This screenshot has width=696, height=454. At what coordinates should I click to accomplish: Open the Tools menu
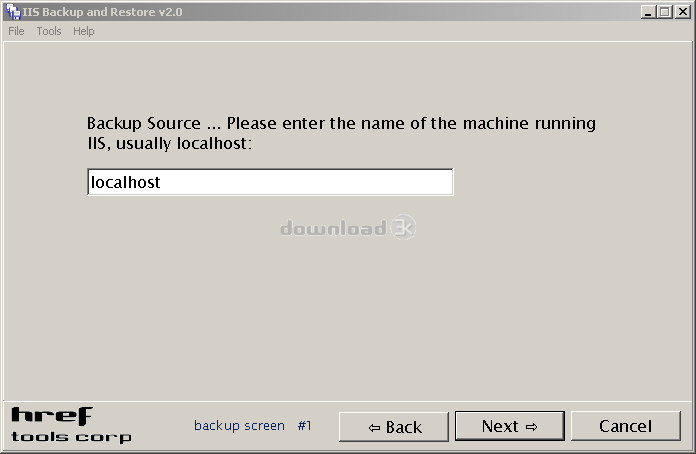point(49,31)
